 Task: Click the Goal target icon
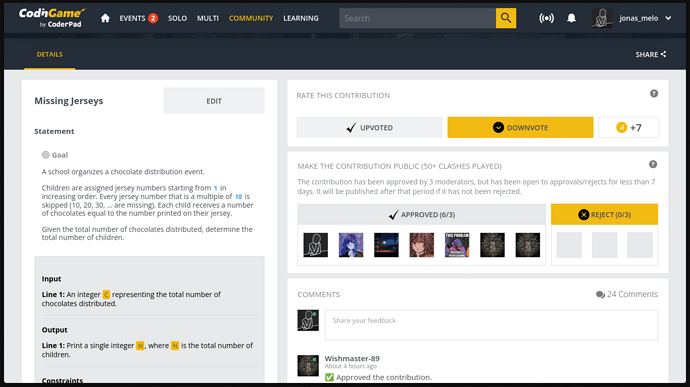[46, 155]
